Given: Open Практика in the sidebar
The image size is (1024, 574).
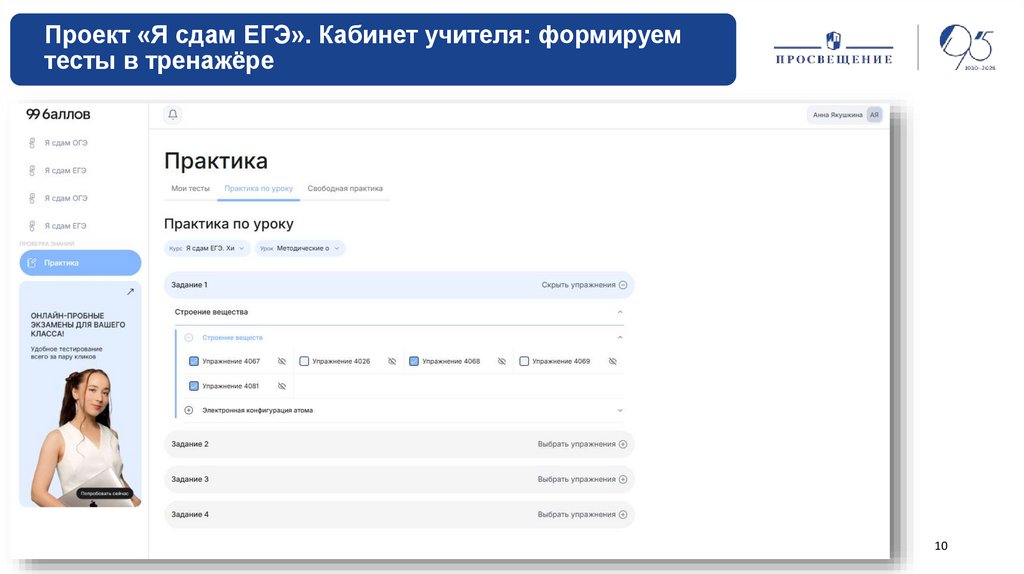Looking at the screenshot, I should (x=80, y=263).
